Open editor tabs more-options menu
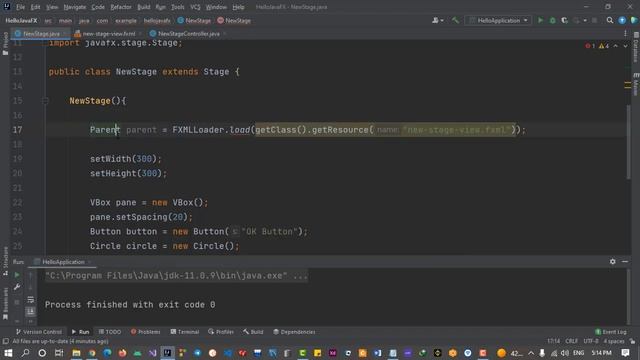Image resolution: width=640 pixels, height=360 pixels. point(625,33)
